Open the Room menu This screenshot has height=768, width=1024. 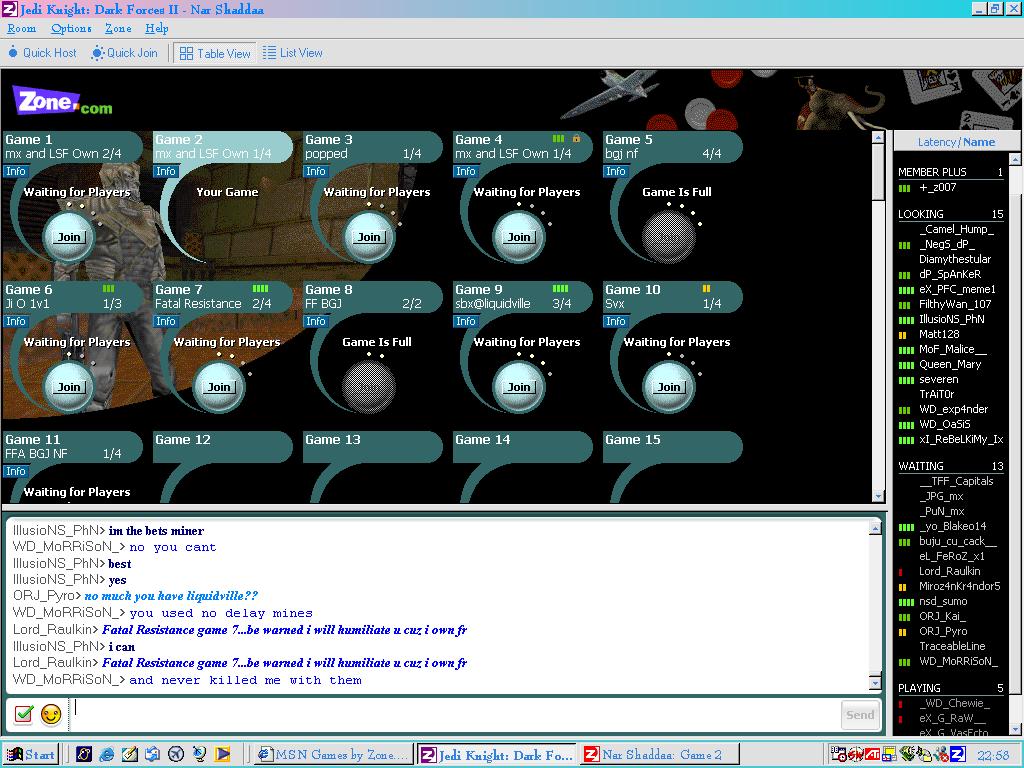[x=22, y=28]
